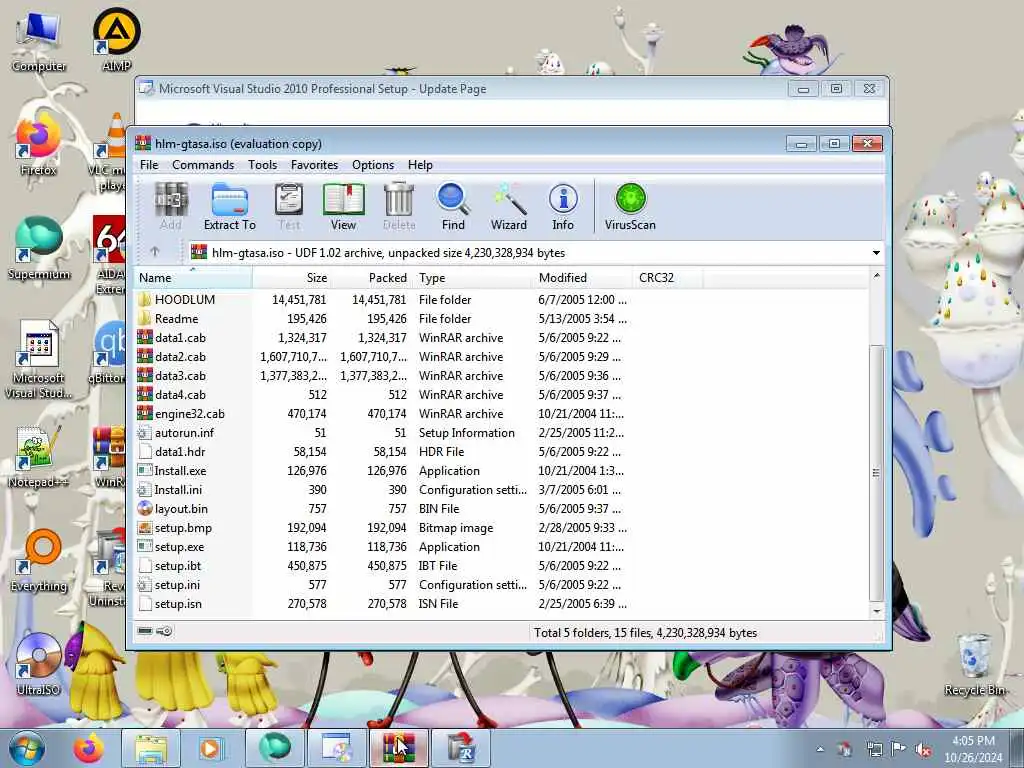Sort by the CRC32 column header
Image resolution: width=1024 pixels, height=768 pixels.
[x=667, y=278]
